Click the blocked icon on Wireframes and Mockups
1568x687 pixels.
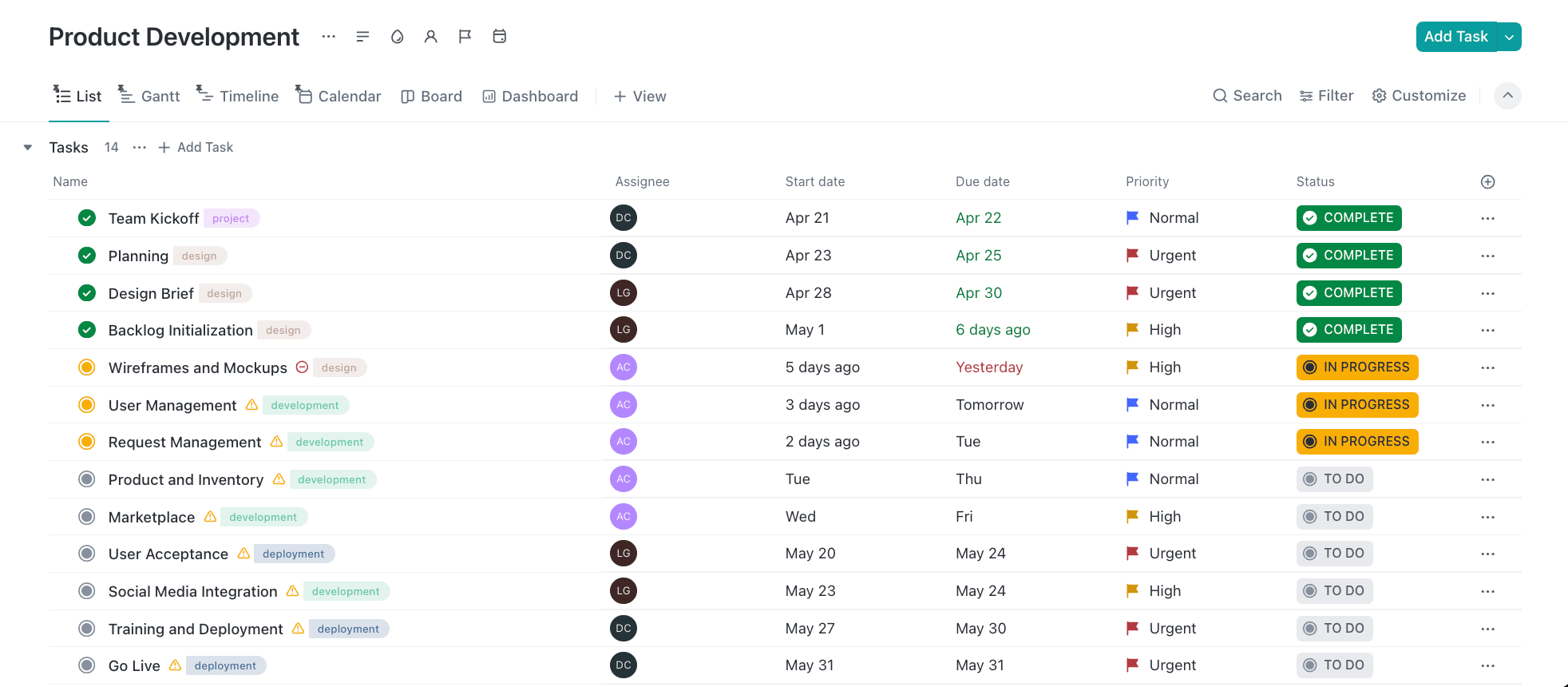(302, 367)
